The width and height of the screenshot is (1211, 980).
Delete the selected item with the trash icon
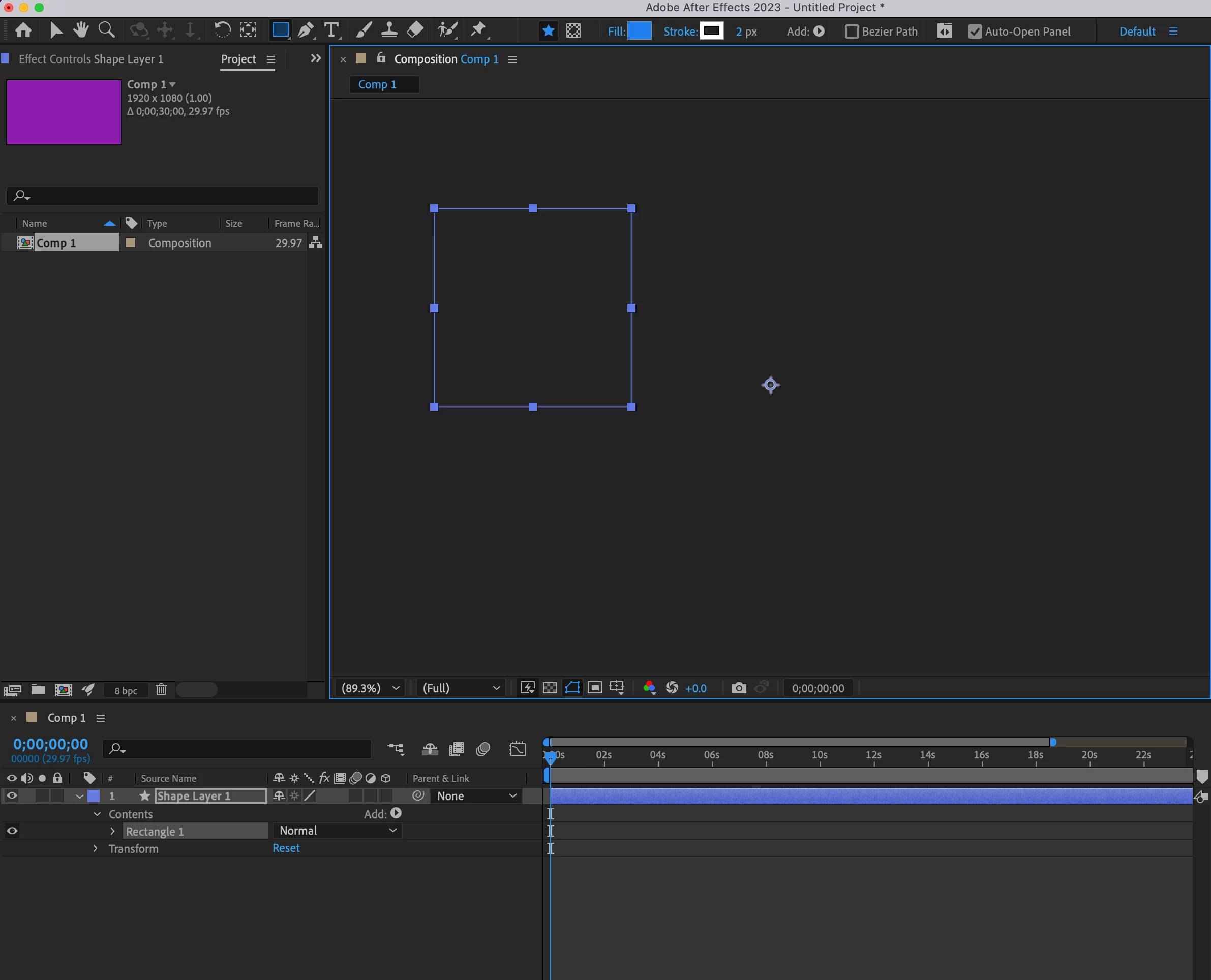(161, 690)
